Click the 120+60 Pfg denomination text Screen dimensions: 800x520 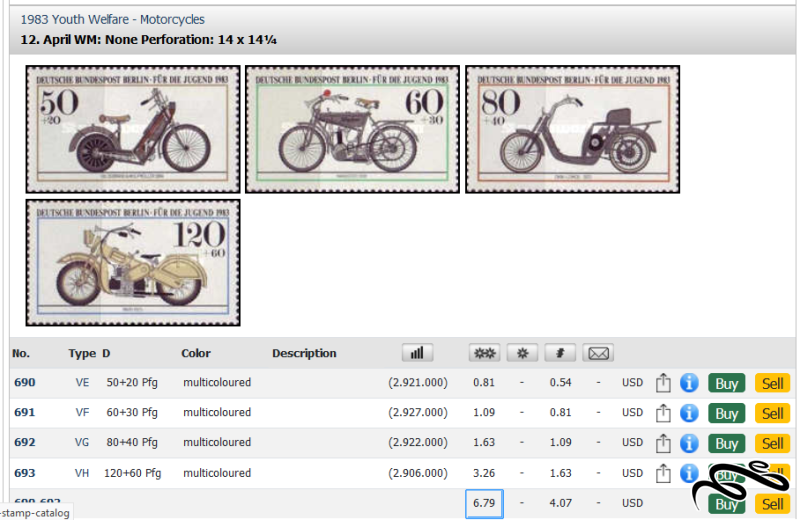click(x=133, y=473)
